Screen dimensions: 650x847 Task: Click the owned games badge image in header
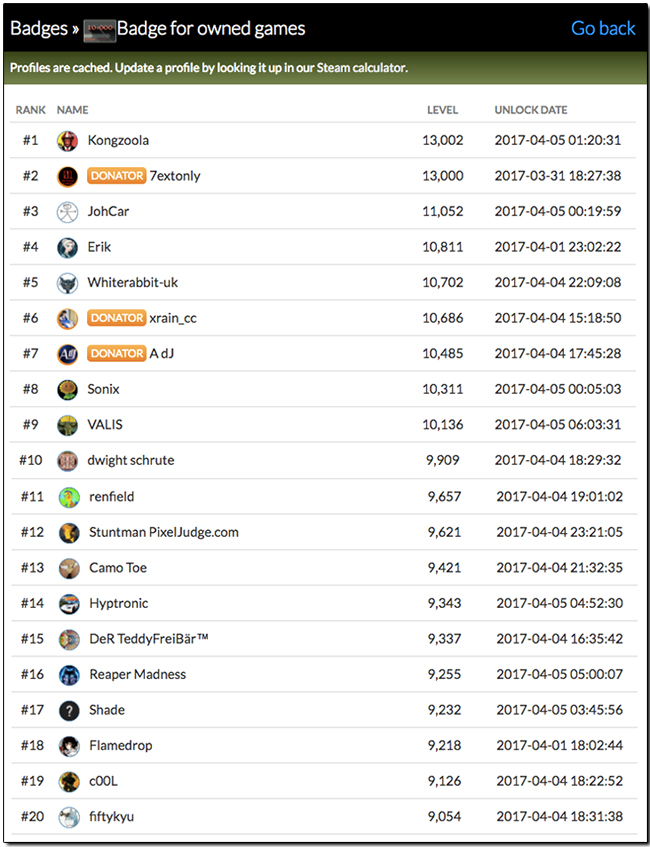[99, 29]
